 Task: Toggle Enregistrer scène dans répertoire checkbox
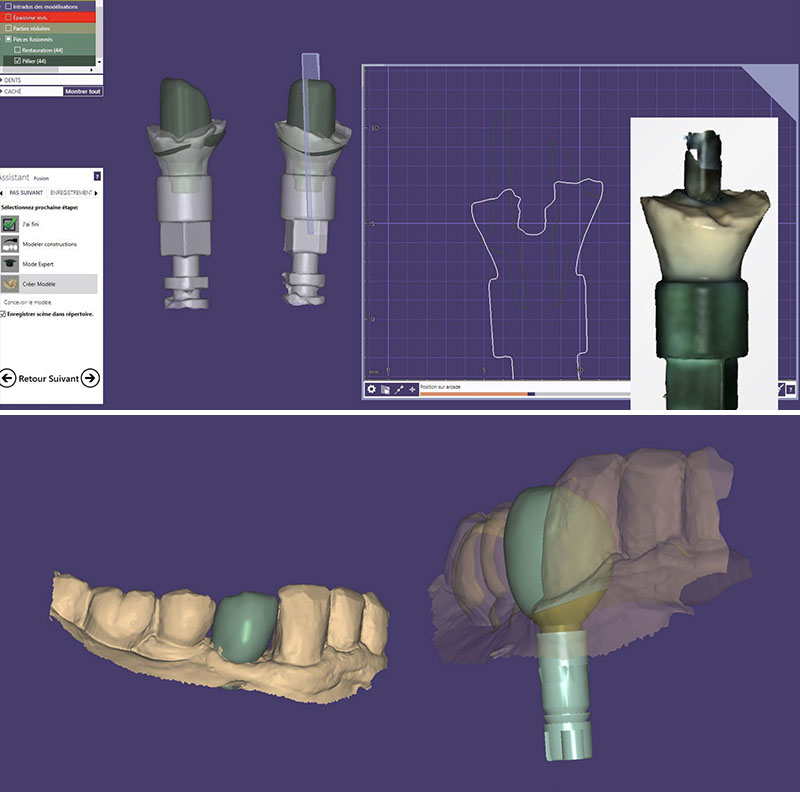coord(3,313)
